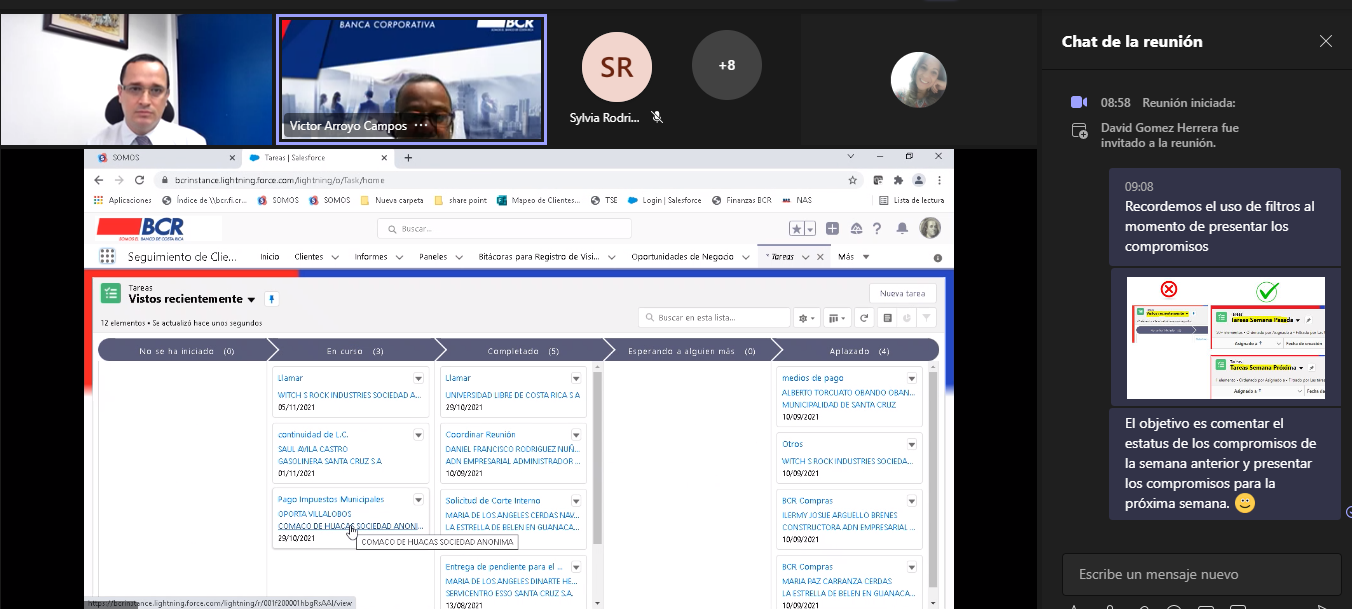Click the Aplazada column scrollbar
1352x609 pixels.
[934, 477]
